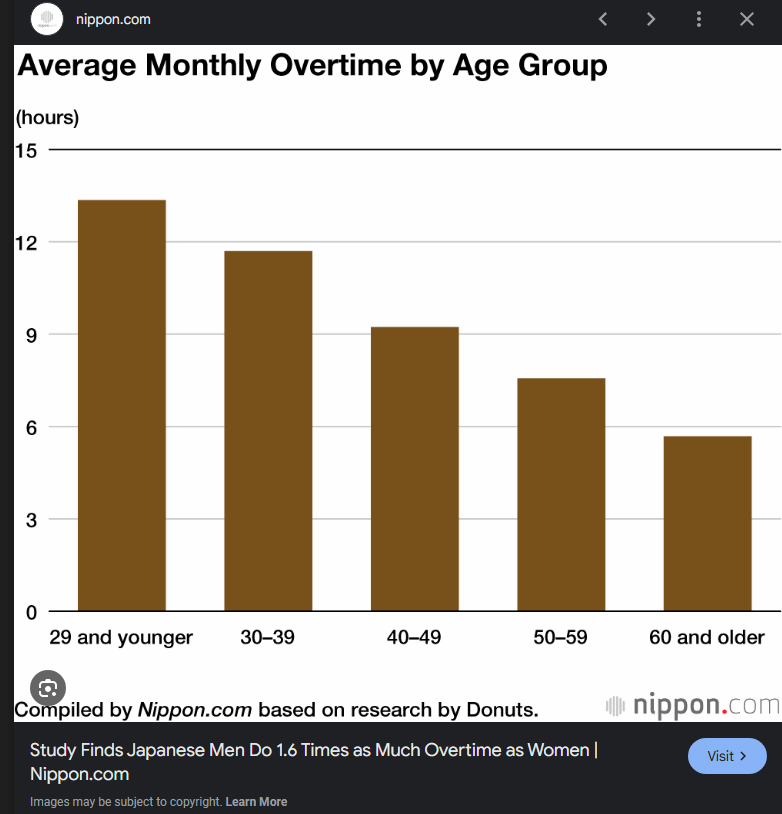The image size is (782, 814).
Task: Click the 50–59 age group bar
Action: (x=561, y=494)
